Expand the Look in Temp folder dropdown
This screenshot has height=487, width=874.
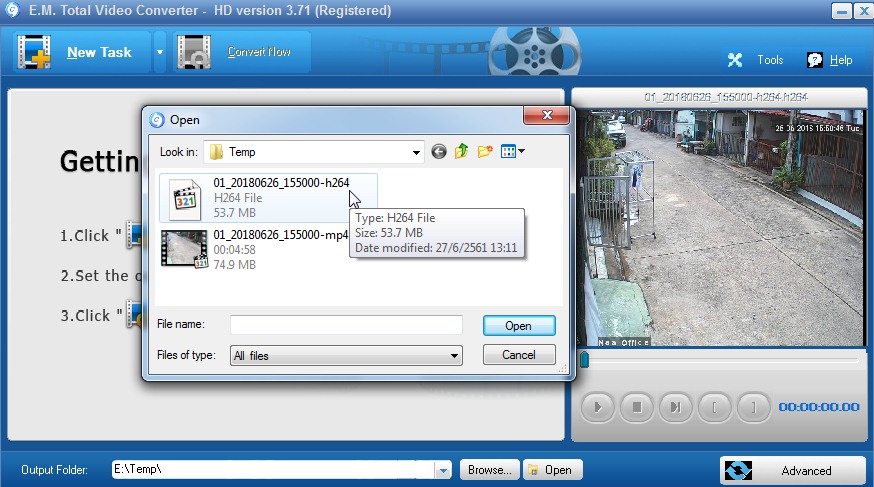416,152
